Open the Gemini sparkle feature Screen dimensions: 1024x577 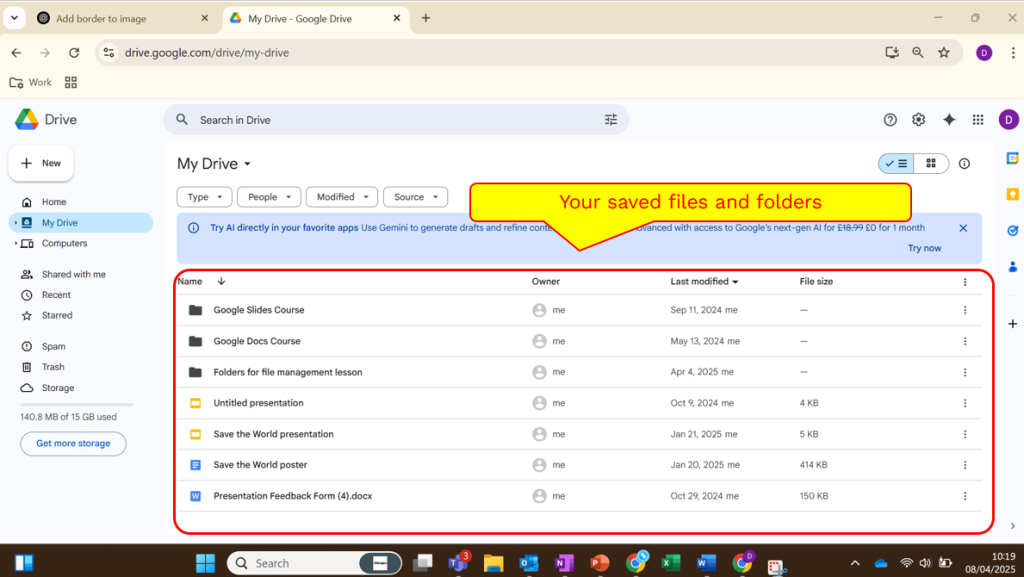pos(948,119)
